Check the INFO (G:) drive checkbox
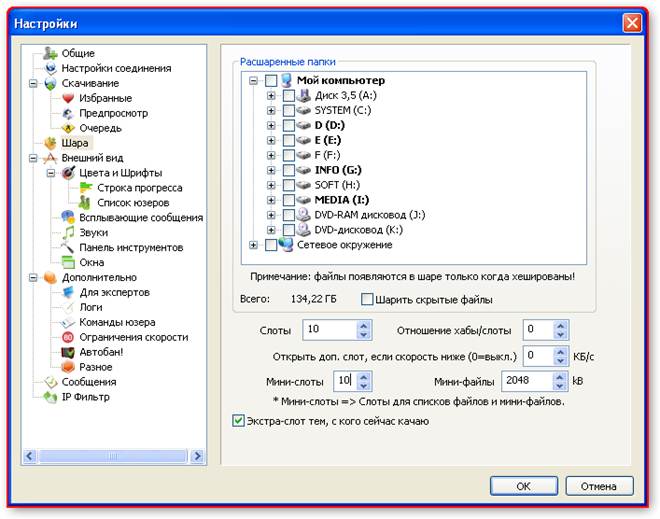 coord(289,170)
